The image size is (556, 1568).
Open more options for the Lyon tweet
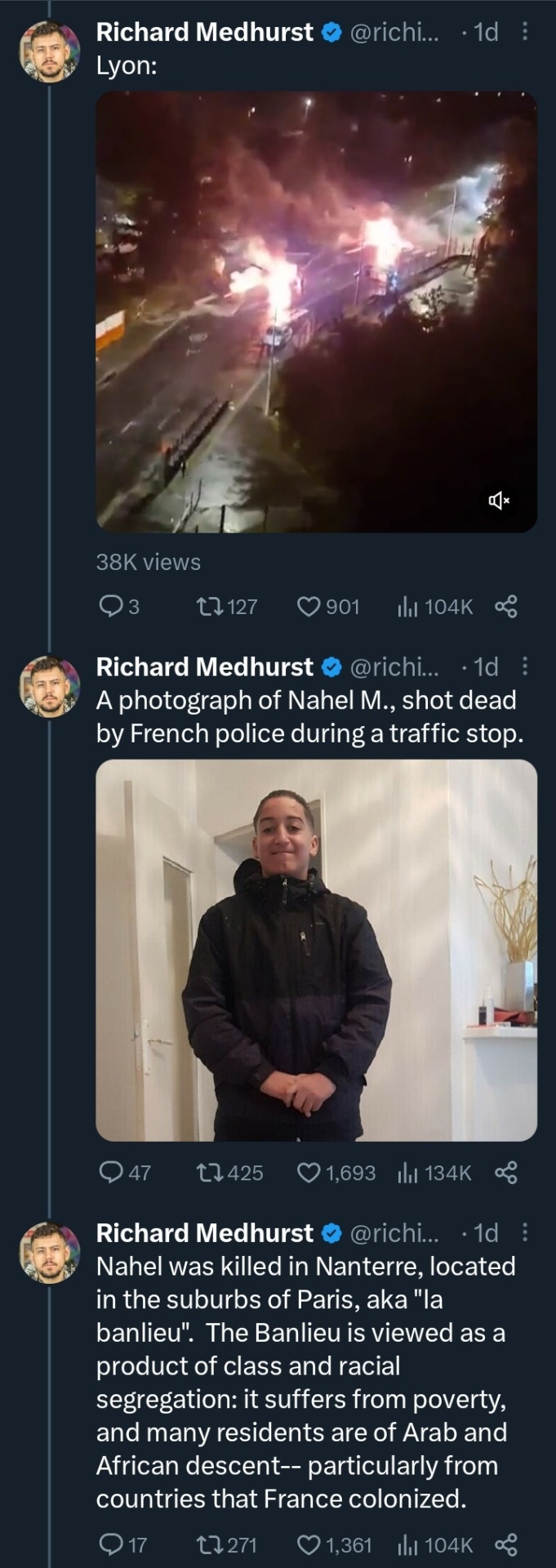(525, 32)
